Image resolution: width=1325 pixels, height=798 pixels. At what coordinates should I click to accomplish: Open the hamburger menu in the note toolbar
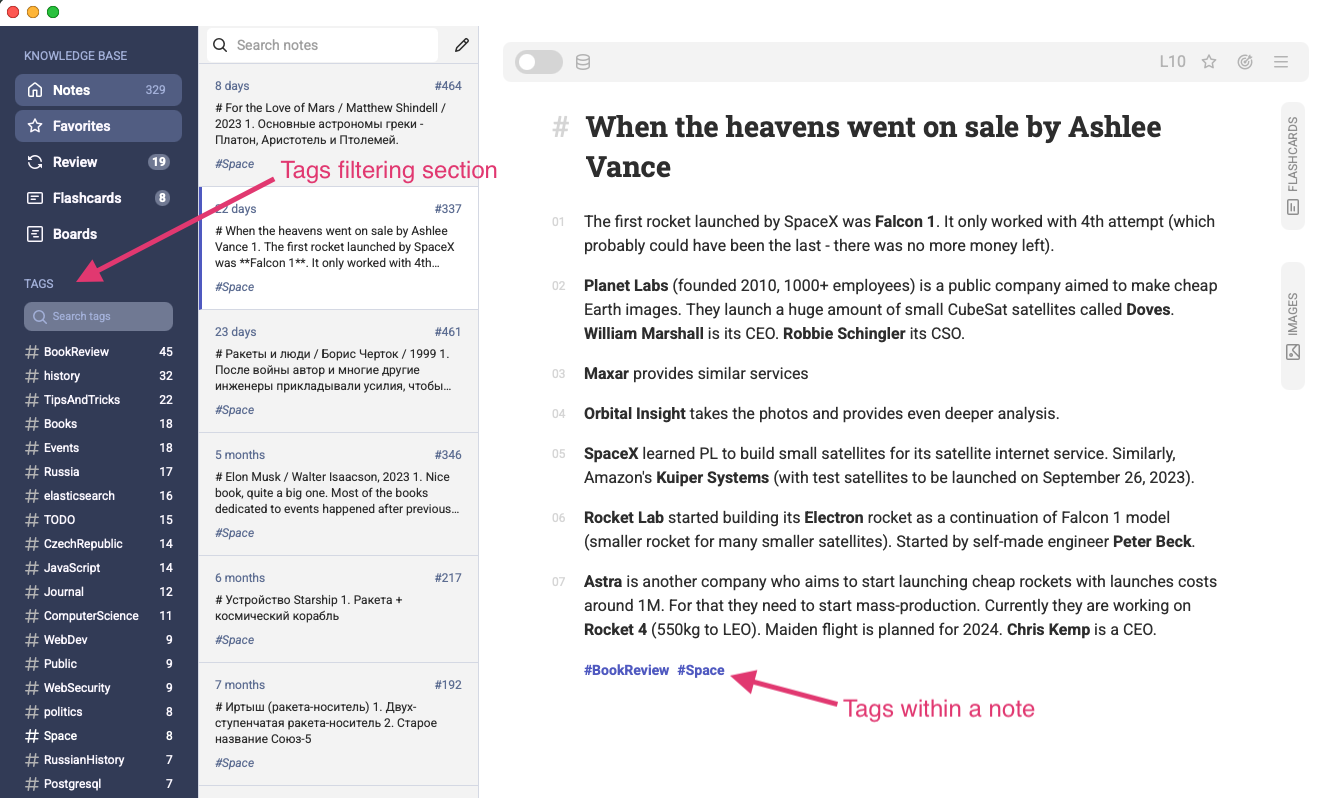[x=1281, y=61]
